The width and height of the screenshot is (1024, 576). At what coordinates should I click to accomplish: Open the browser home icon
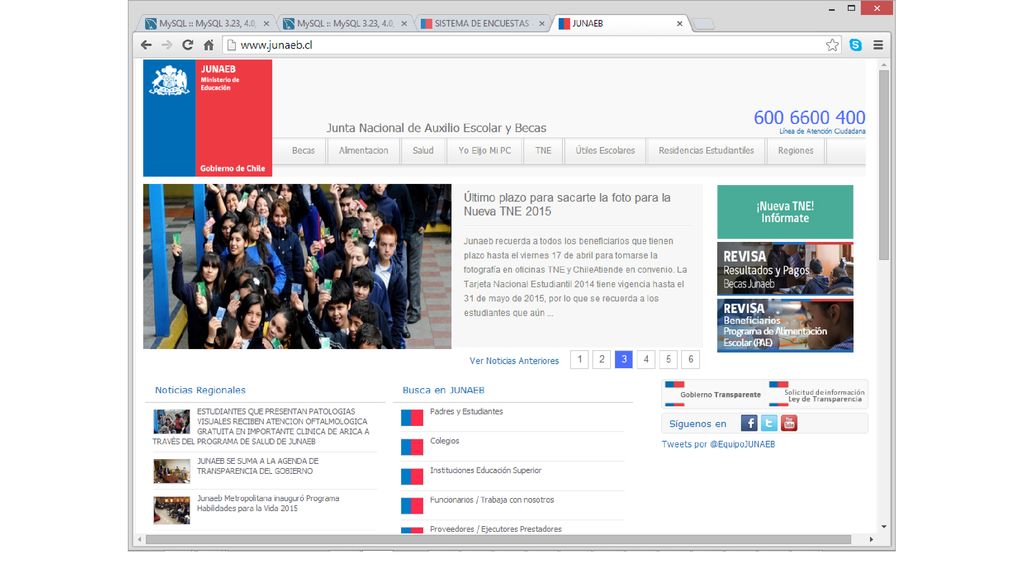click(208, 45)
